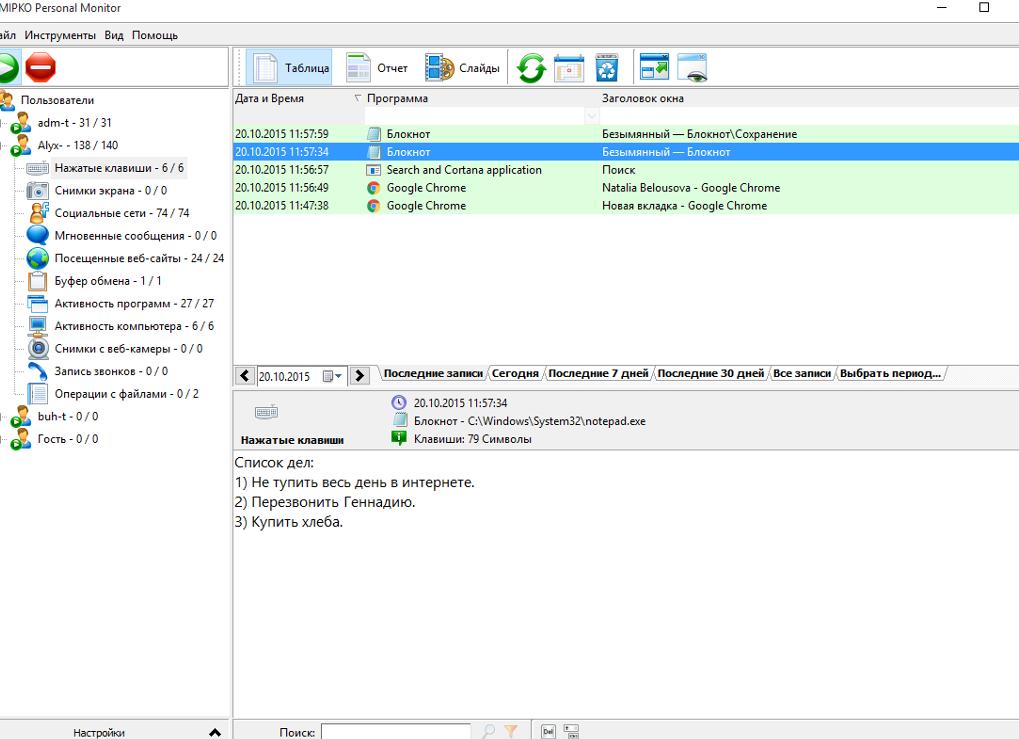The width and height of the screenshot is (1019, 739).
Task: Switch to Таблица view
Action: [x=290, y=68]
